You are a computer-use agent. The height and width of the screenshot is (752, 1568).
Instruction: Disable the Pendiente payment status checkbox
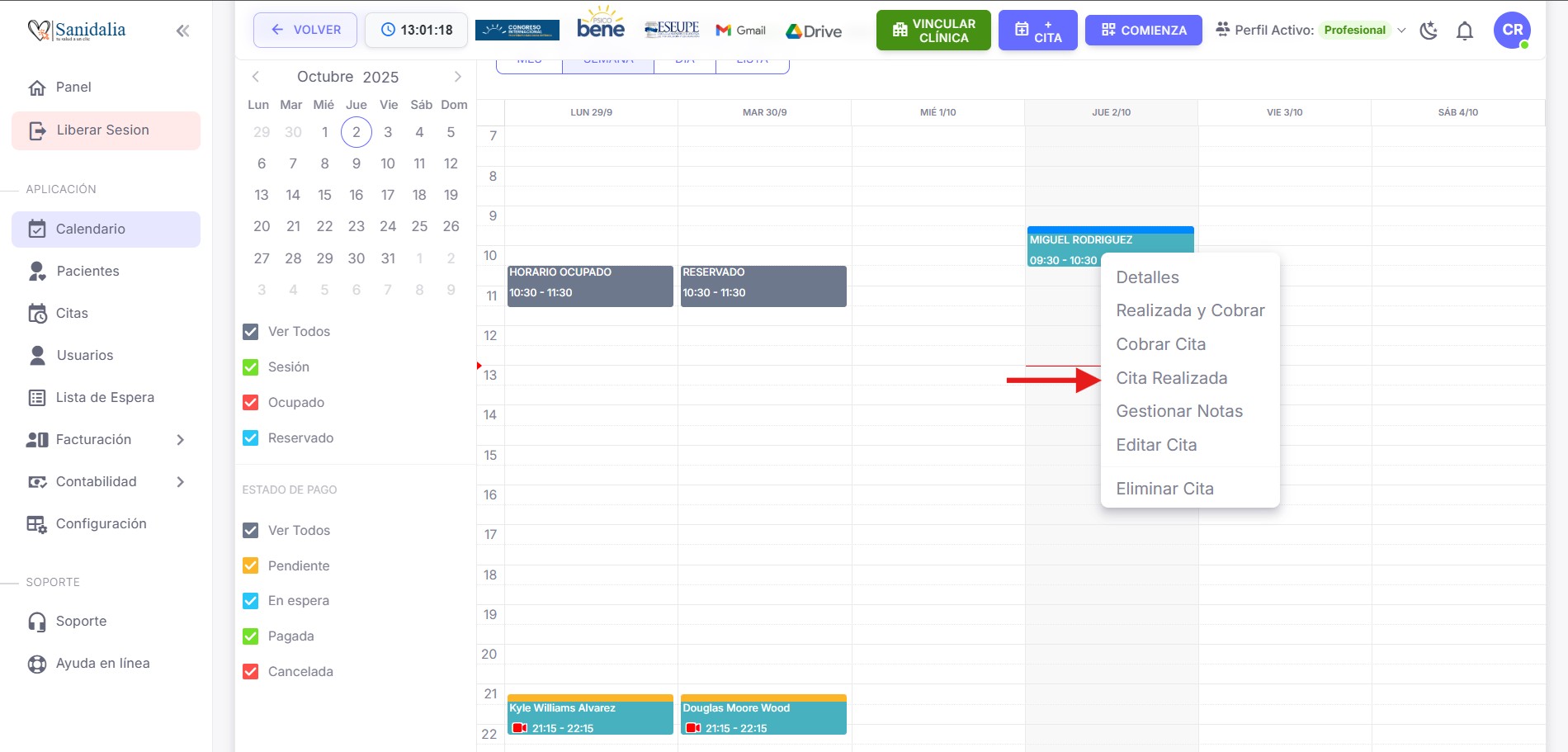pyautogui.click(x=251, y=565)
